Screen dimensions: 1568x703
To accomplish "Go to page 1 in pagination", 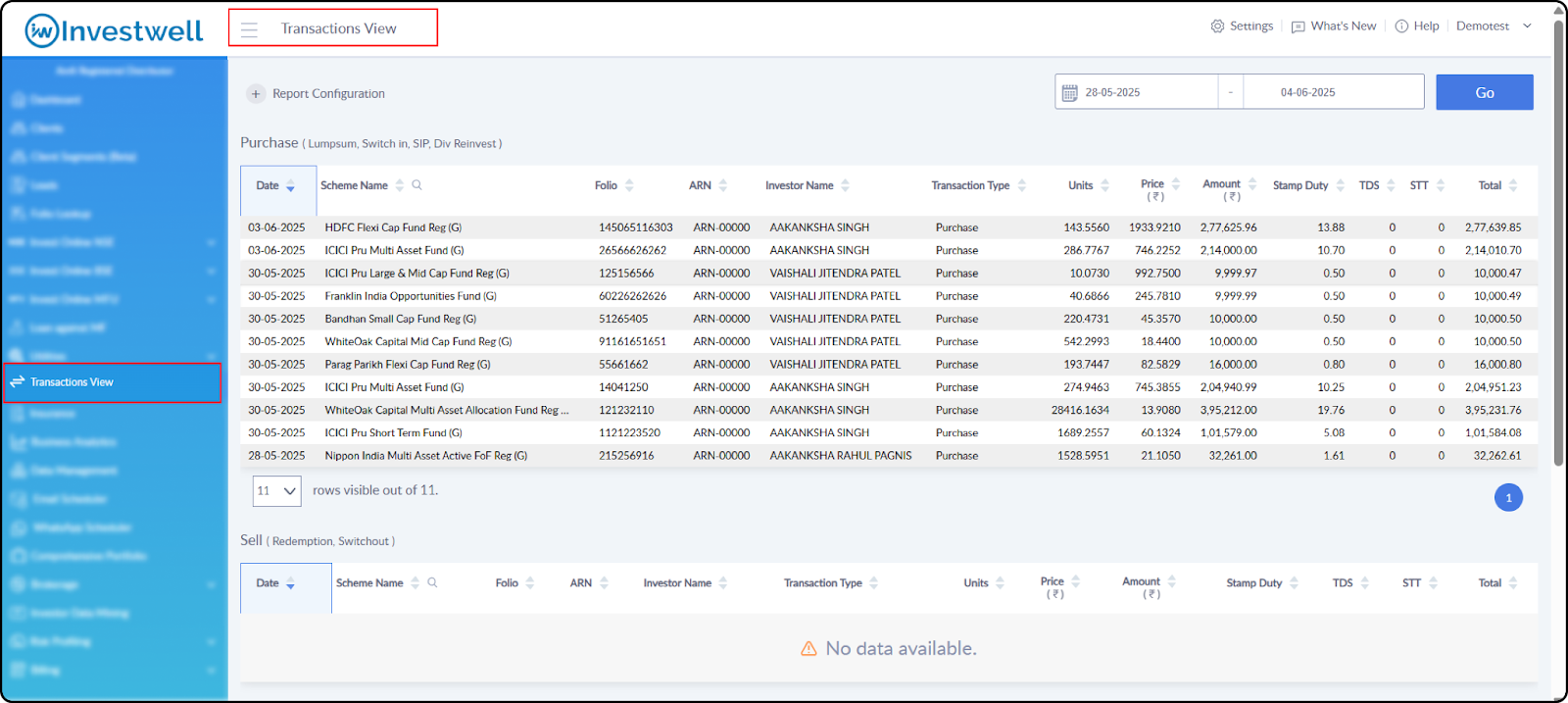I will [x=1508, y=498].
